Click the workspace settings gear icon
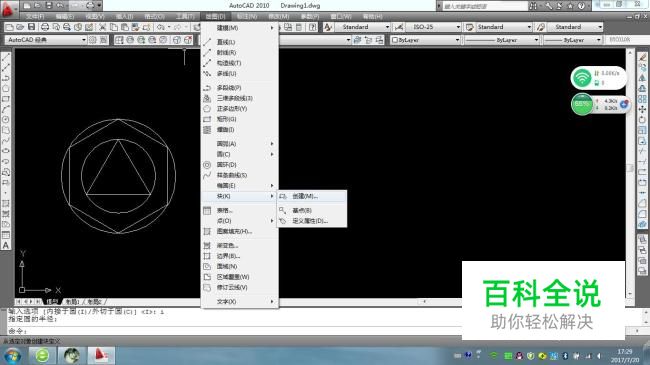Viewport: 650px width, 365px height. 93,40
